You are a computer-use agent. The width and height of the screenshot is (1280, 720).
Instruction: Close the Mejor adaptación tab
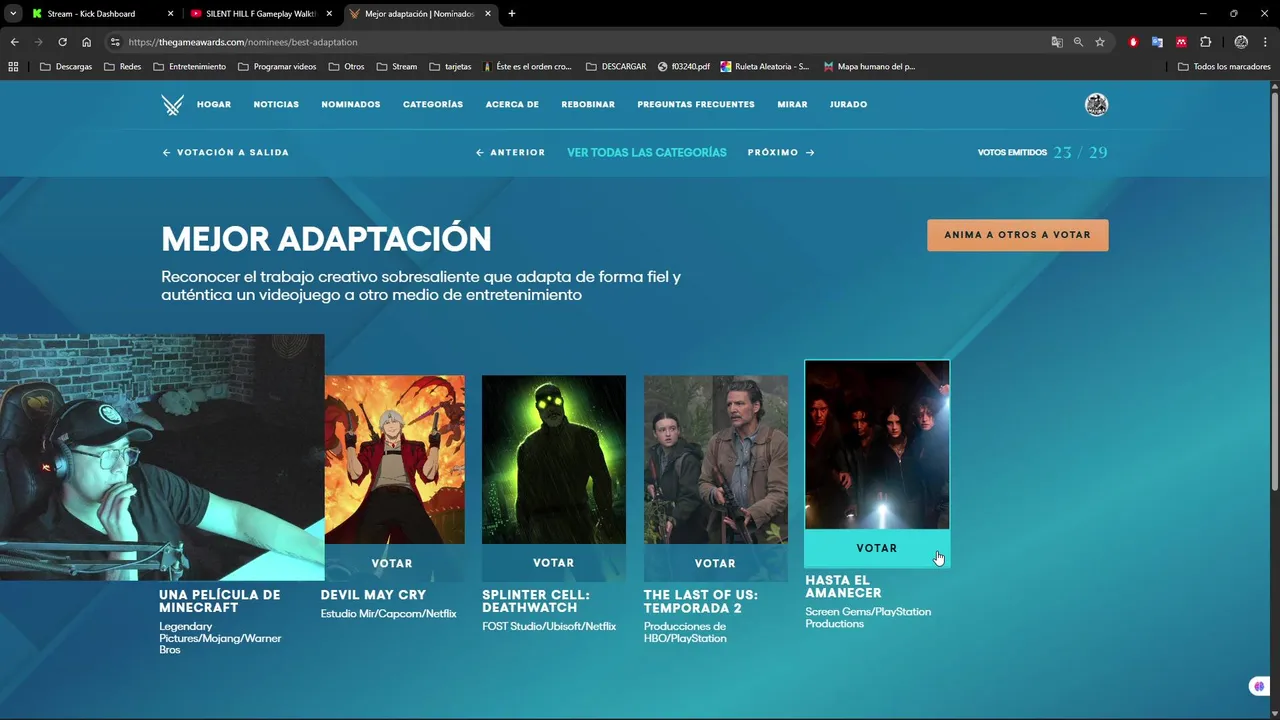coord(488,14)
